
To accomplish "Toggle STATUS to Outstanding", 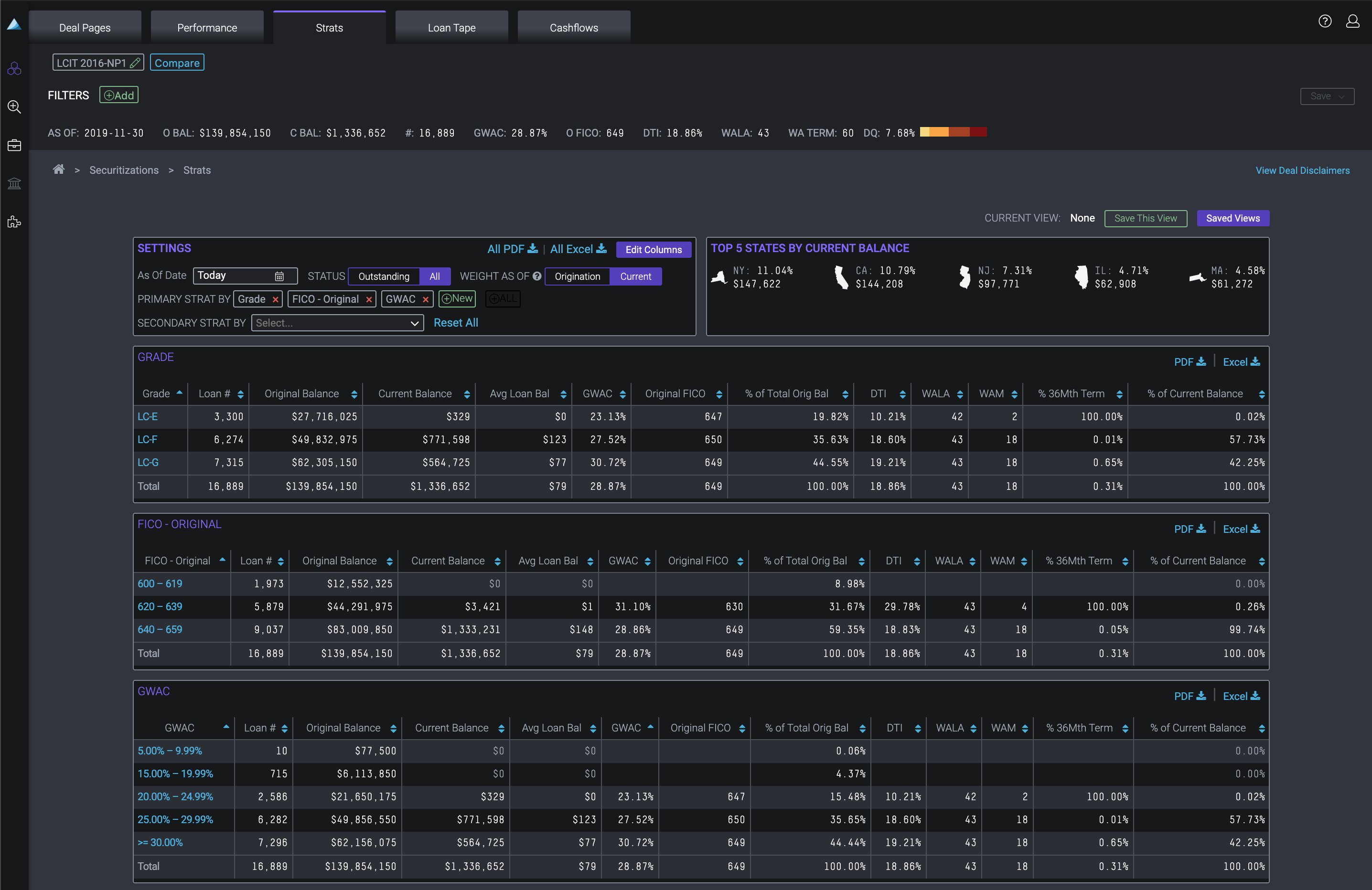I will (383, 276).
